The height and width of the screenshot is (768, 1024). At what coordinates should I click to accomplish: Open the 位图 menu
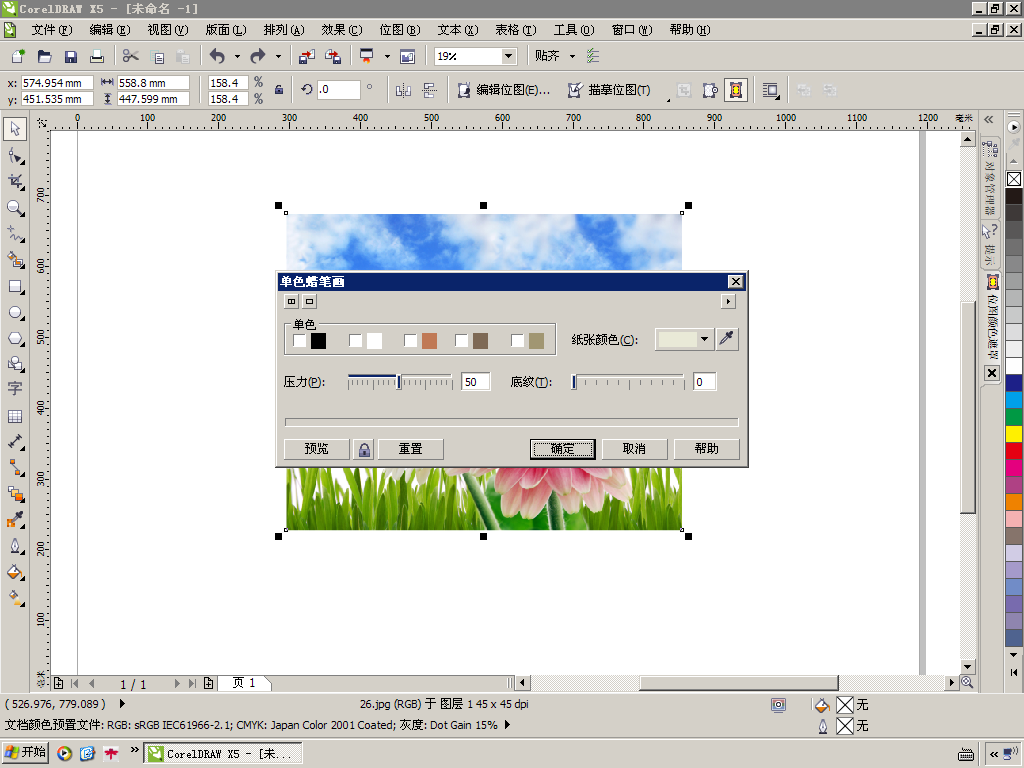click(400, 29)
